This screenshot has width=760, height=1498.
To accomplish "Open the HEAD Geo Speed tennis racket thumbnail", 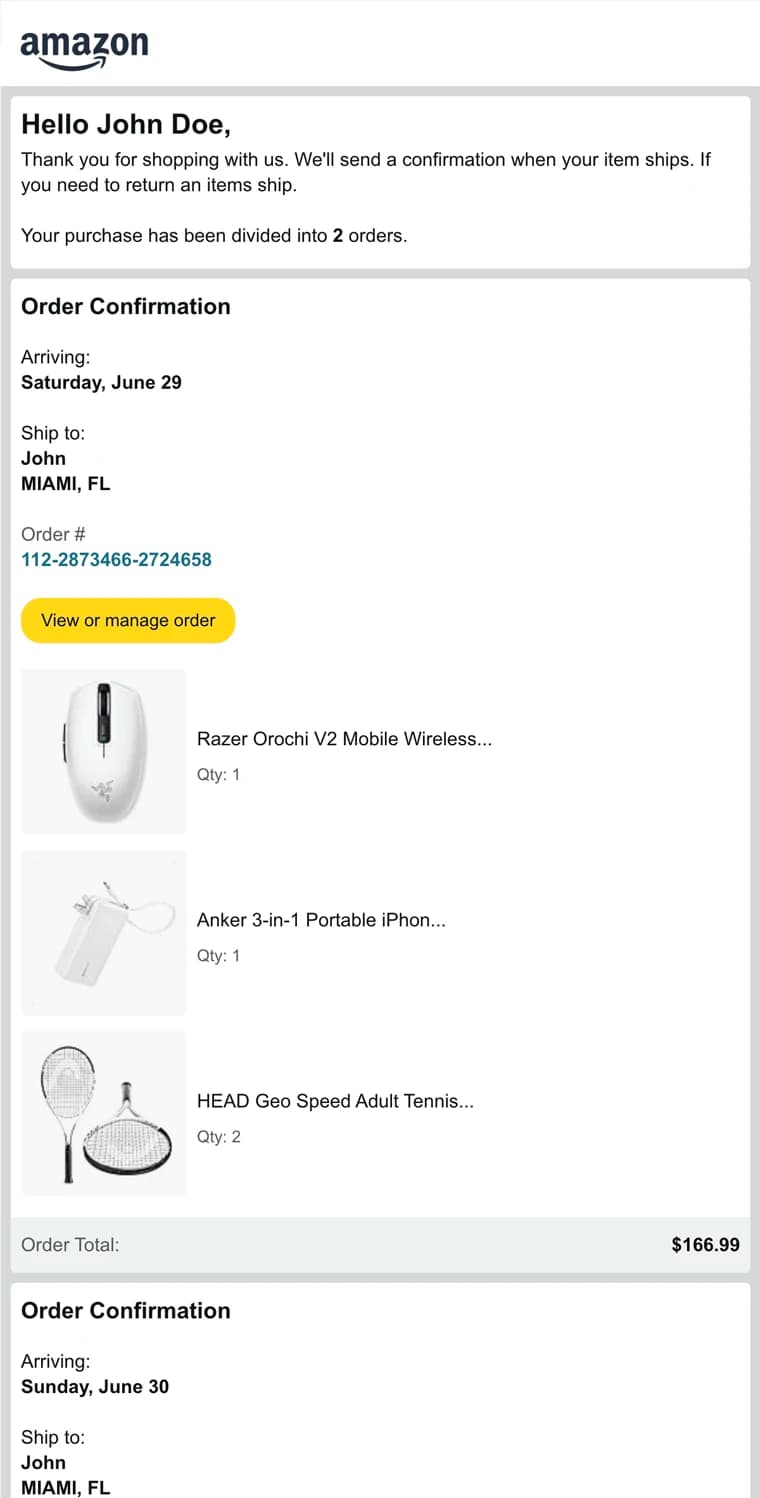I will coord(103,1113).
